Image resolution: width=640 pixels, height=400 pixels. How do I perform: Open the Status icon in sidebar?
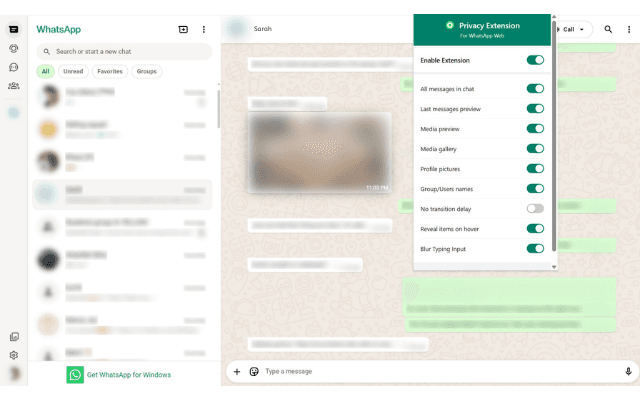click(x=13, y=49)
